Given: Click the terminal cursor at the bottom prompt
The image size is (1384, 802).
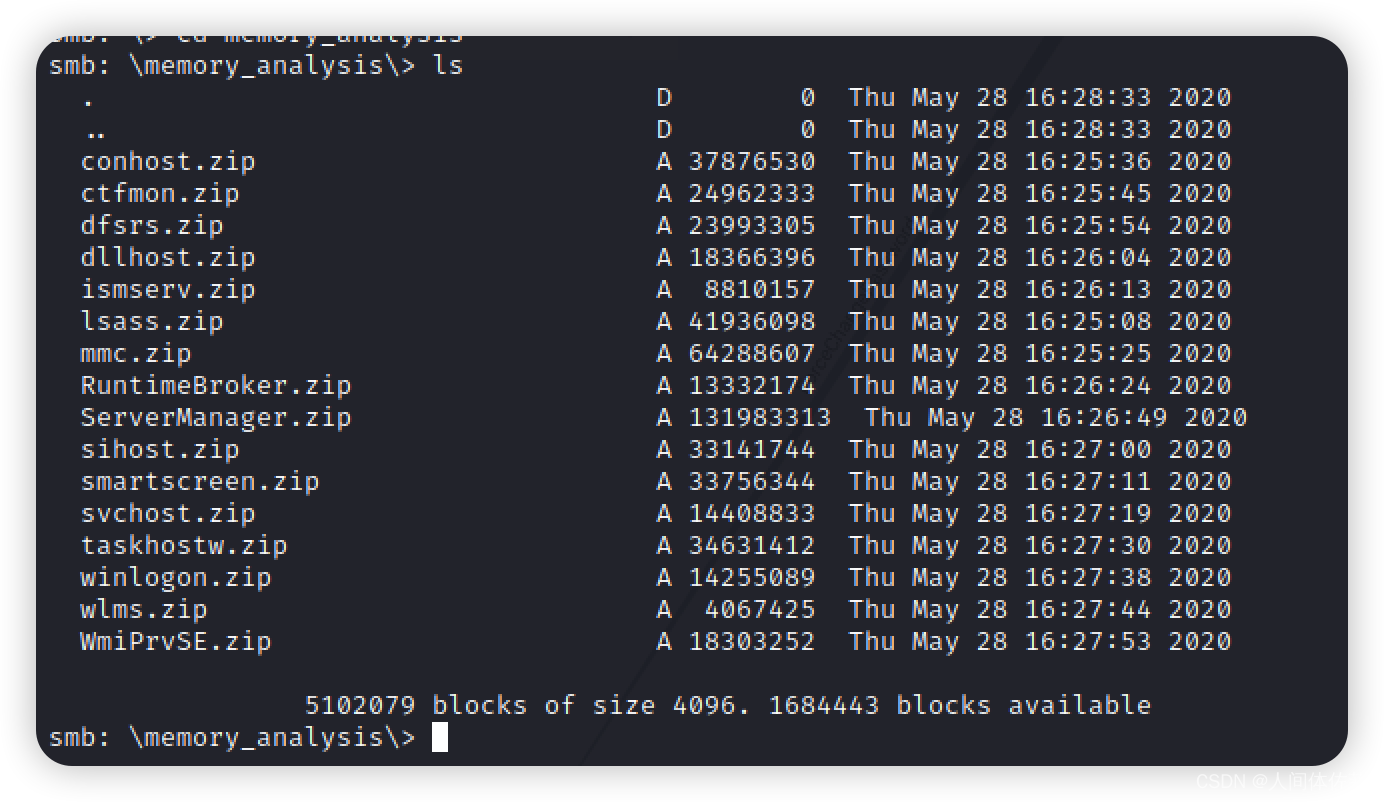Looking at the screenshot, I should pos(440,737).
